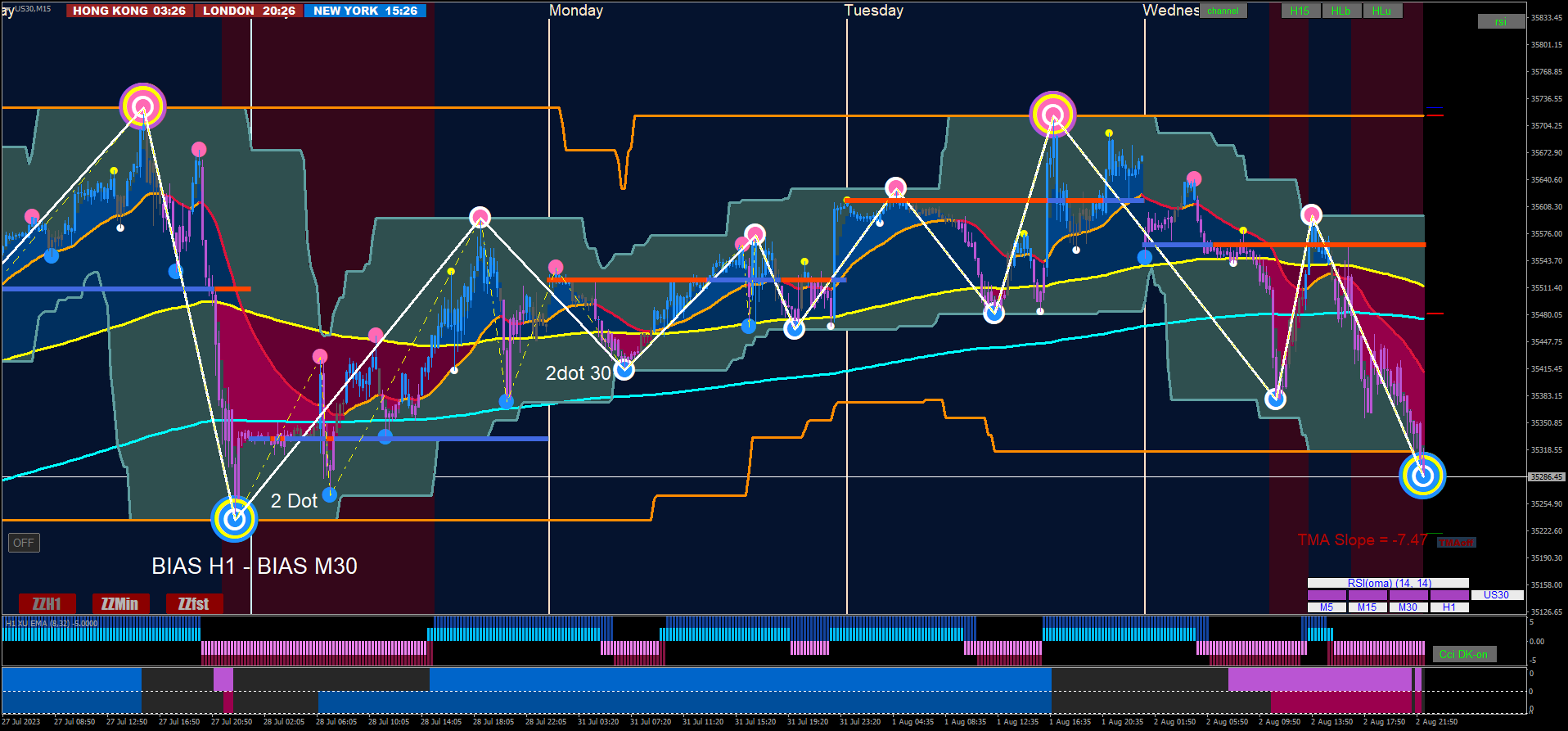Click the large blue bullseye beside '2 Dot'
Viewport: 1568px width, 731px height.
click(x=235, y=518)
